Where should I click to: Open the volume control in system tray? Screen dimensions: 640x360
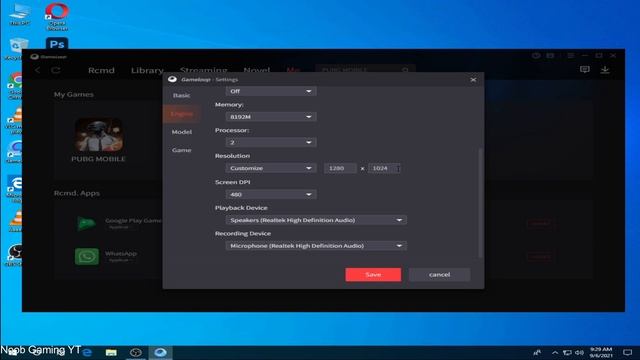pos(579,352)
